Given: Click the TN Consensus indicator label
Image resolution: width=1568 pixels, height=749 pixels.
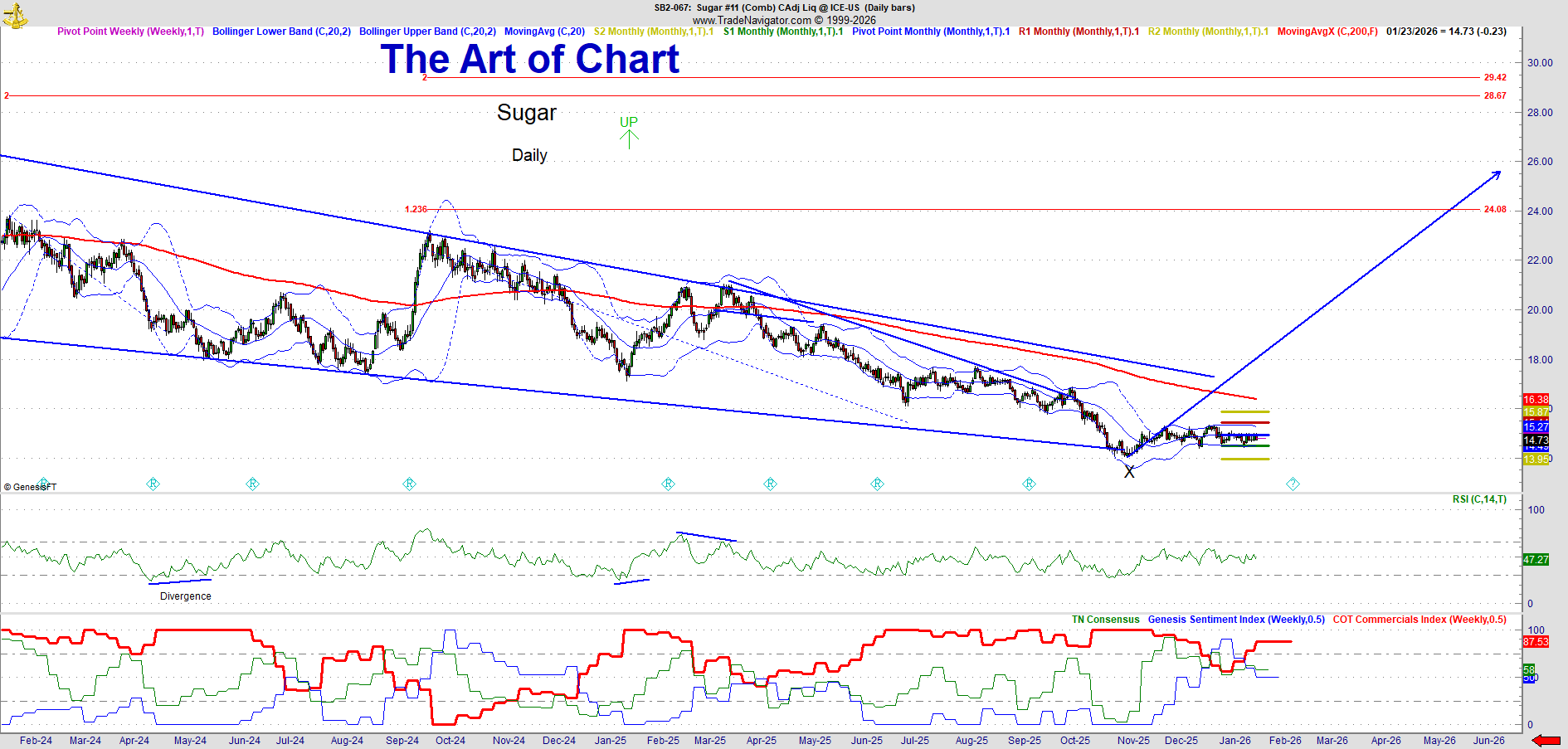Looking at the screenshot, I should pyautogui.click(x=1105, y=620).
